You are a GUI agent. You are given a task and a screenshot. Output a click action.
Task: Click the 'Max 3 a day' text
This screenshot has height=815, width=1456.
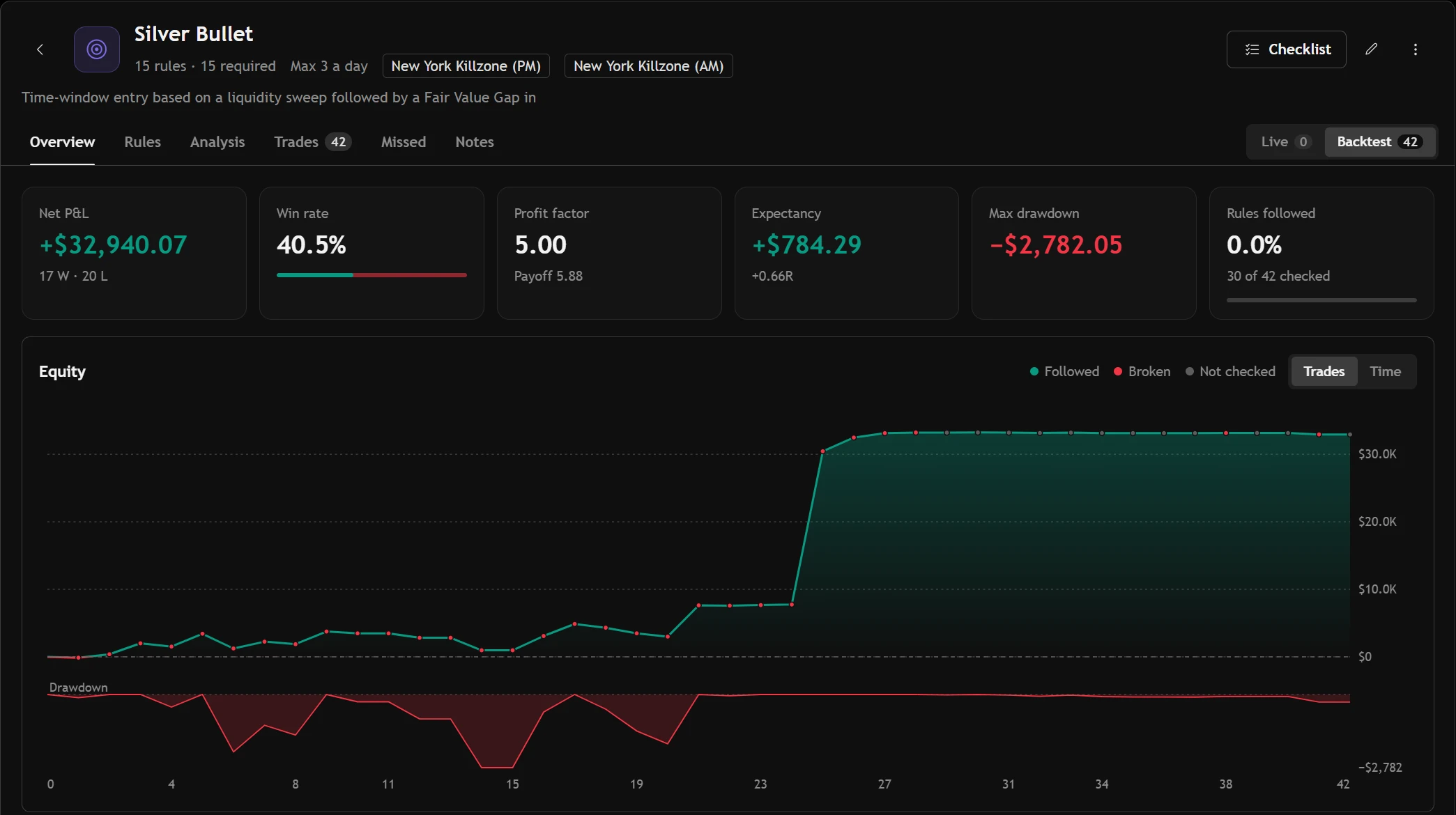(329, 66)
